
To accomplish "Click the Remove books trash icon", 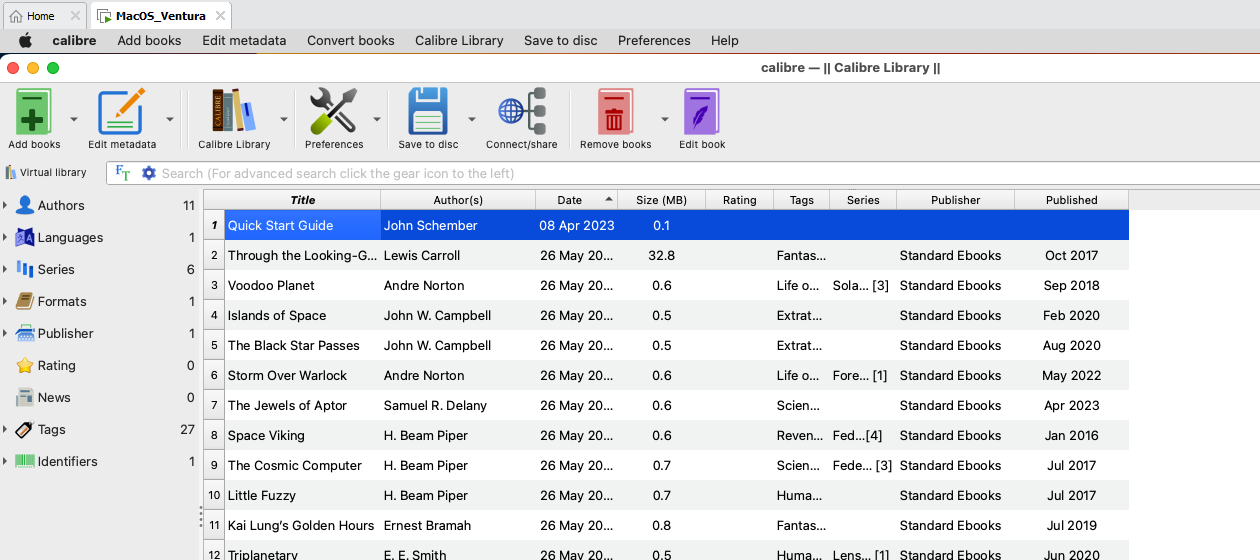I will pos(615,112).
